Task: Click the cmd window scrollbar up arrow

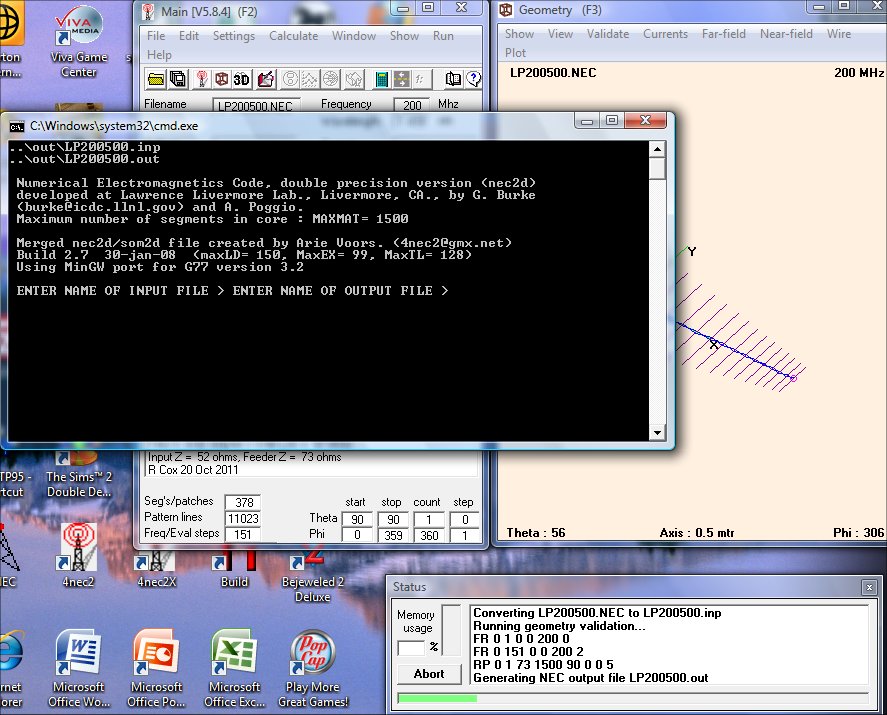Action: (x=657, y=148)
